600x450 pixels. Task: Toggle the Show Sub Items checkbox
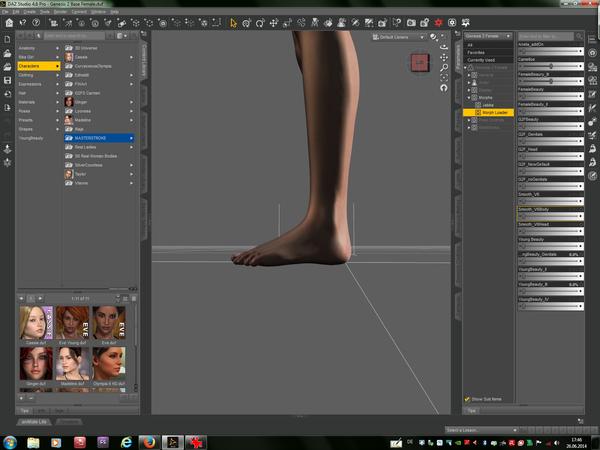click(467, 398)
